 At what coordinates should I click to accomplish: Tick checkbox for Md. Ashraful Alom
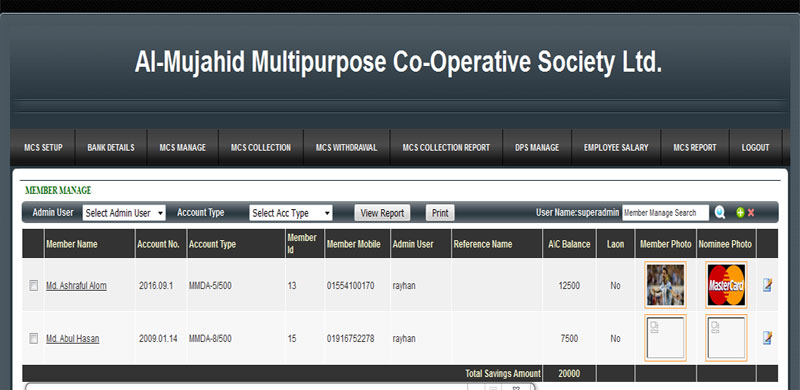[x=33, y=285]
